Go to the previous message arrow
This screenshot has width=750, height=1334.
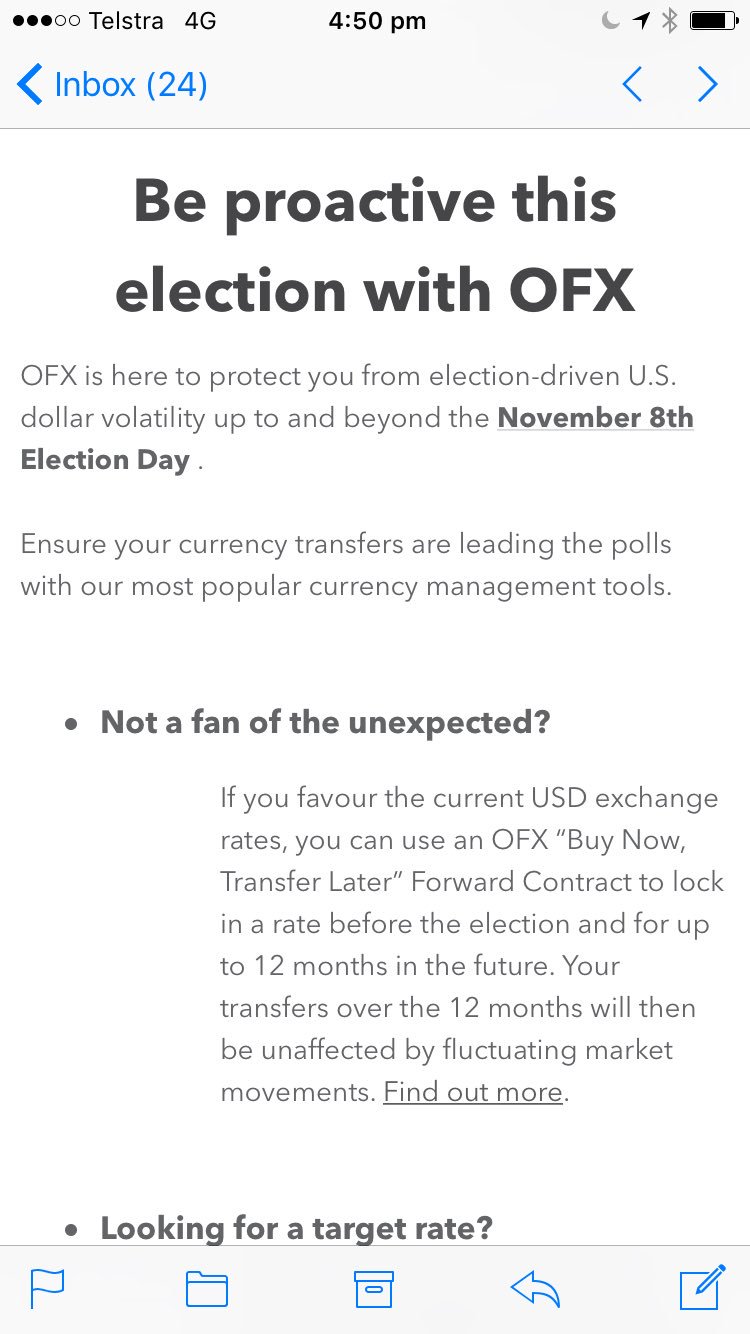tap(632, 85)
